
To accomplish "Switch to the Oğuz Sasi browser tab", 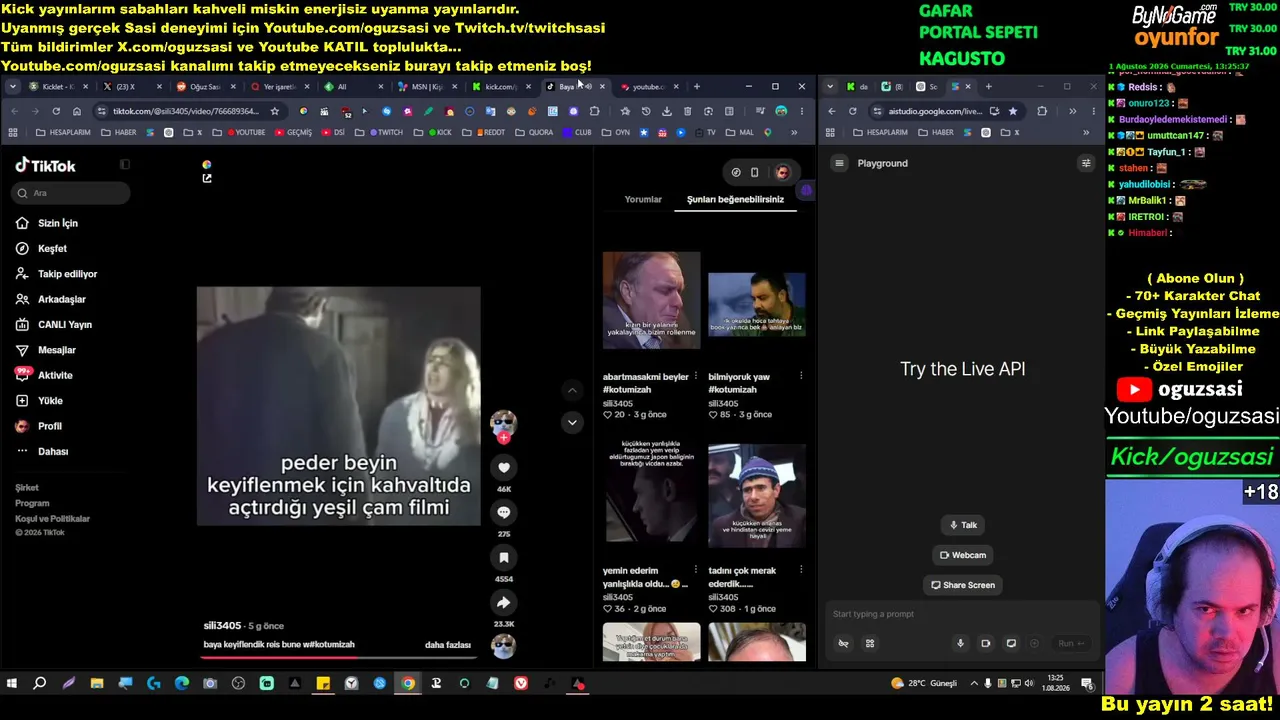I will point(205,86).
